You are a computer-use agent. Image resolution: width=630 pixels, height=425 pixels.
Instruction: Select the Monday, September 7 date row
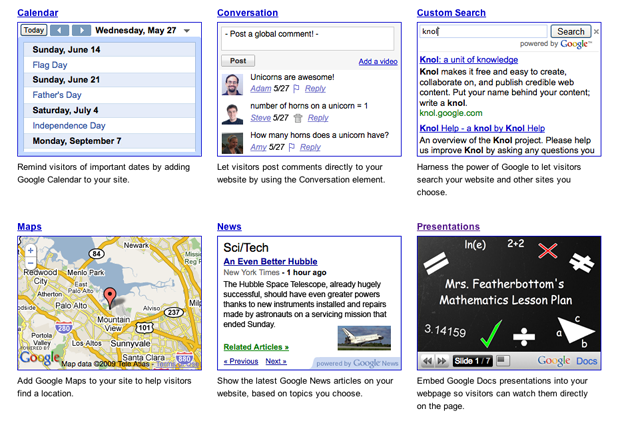pos(109,141)
